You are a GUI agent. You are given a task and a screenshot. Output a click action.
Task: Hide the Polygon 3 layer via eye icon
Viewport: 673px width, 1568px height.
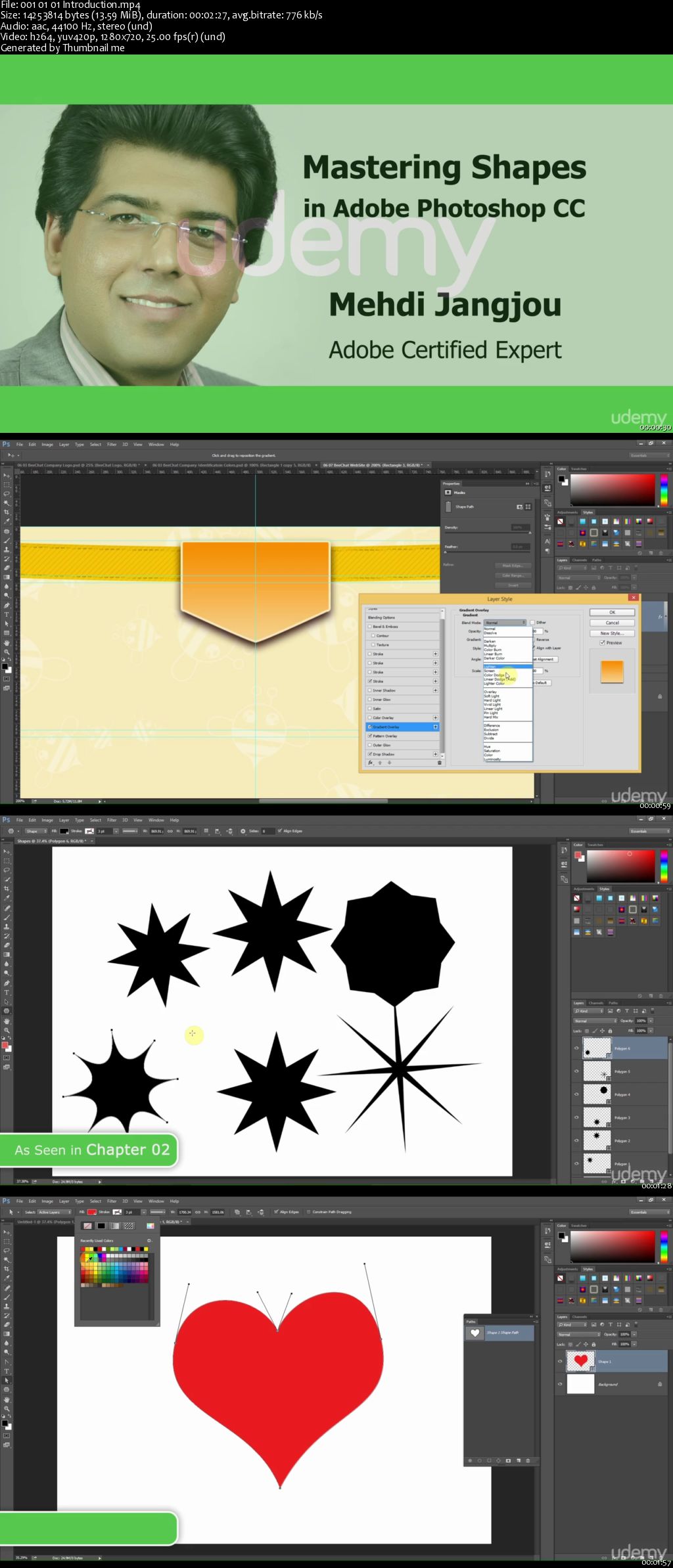point(576,1117)
